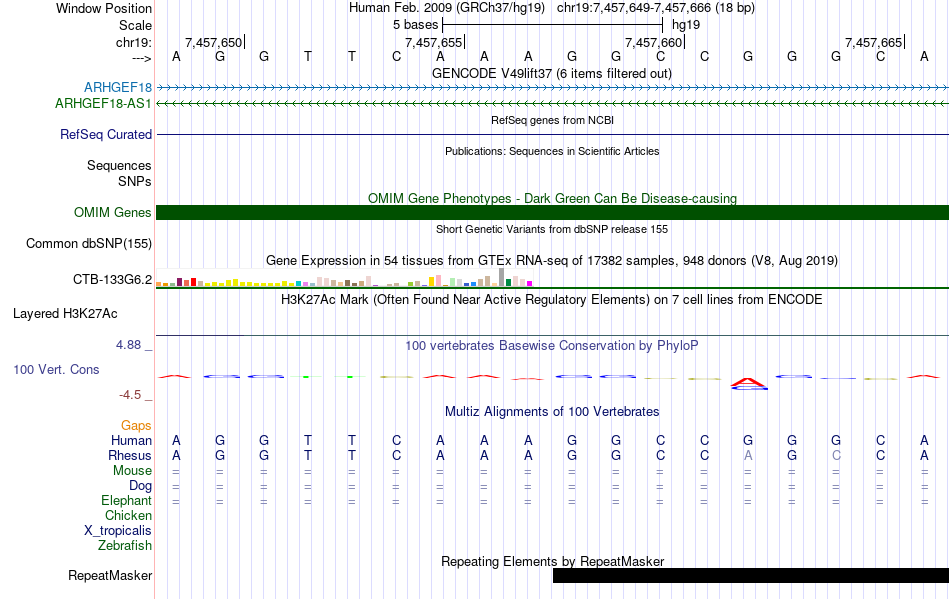Open Multiz Alignments of 100 Vertebrates title
This screenshot has height=599, width=950.
click(x=552, y=411)
